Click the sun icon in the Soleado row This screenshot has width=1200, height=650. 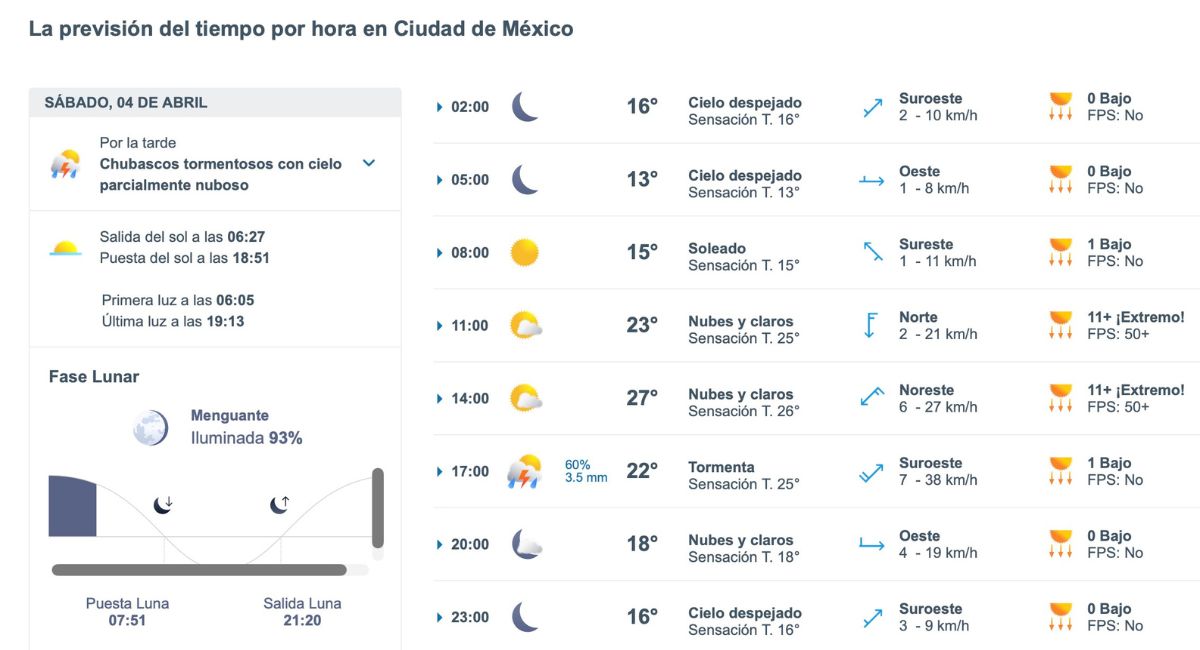point(524,253)
